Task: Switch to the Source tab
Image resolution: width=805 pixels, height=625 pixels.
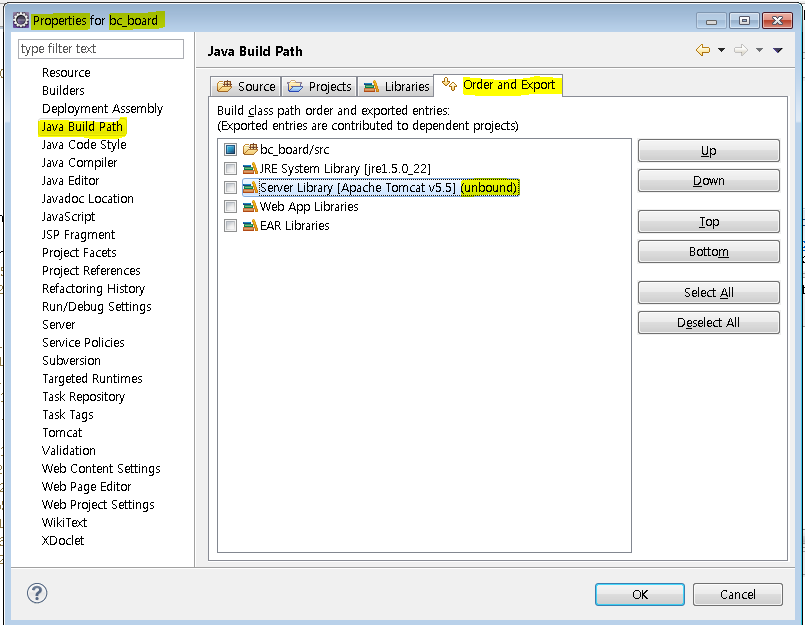Action: click(246, 87)
